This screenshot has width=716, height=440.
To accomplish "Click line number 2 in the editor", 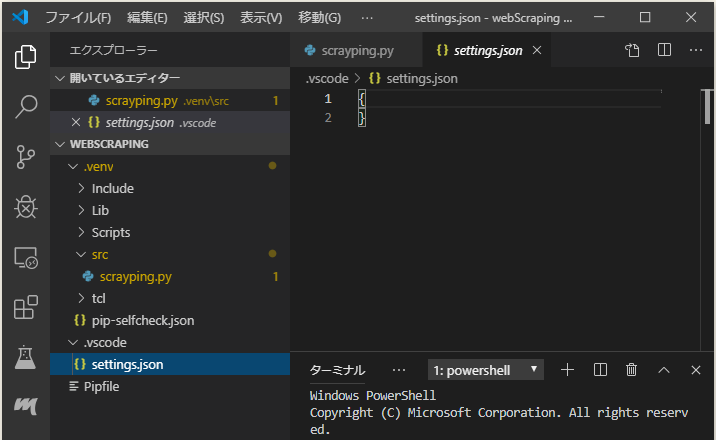I will (328, 118).
